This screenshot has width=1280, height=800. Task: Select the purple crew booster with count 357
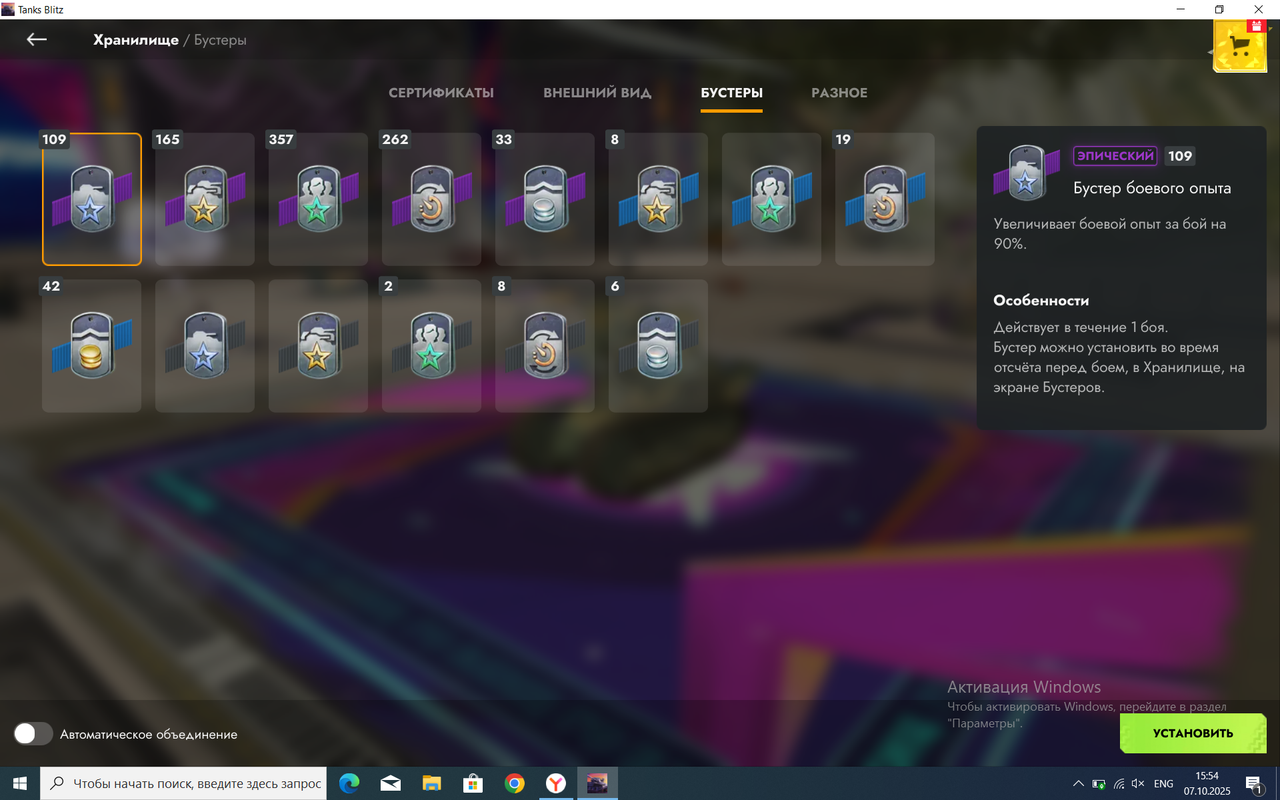(318, 200)
